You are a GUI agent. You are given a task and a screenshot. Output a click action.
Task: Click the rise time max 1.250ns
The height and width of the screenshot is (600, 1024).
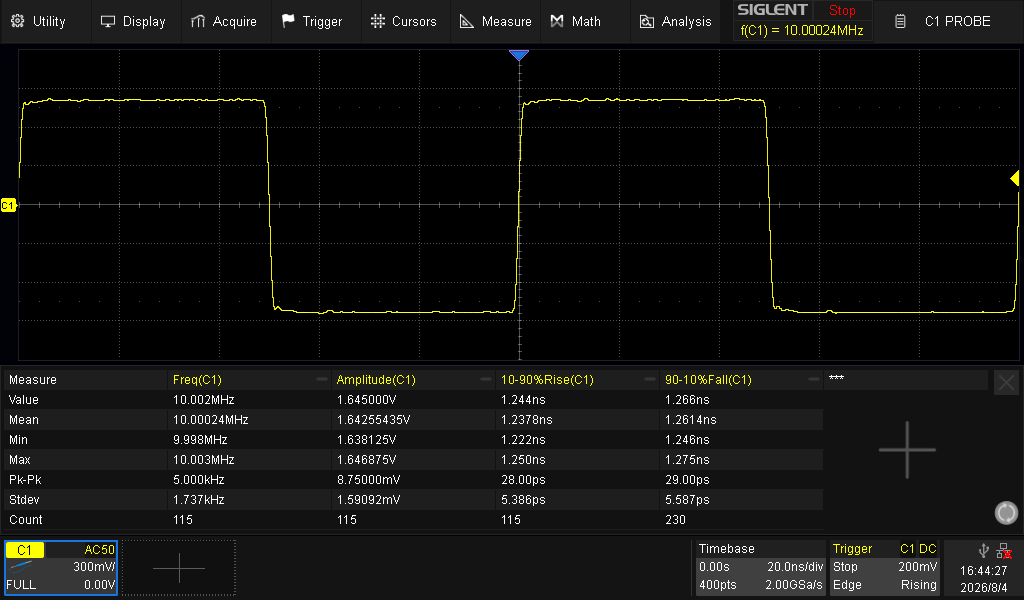[523, 460]
